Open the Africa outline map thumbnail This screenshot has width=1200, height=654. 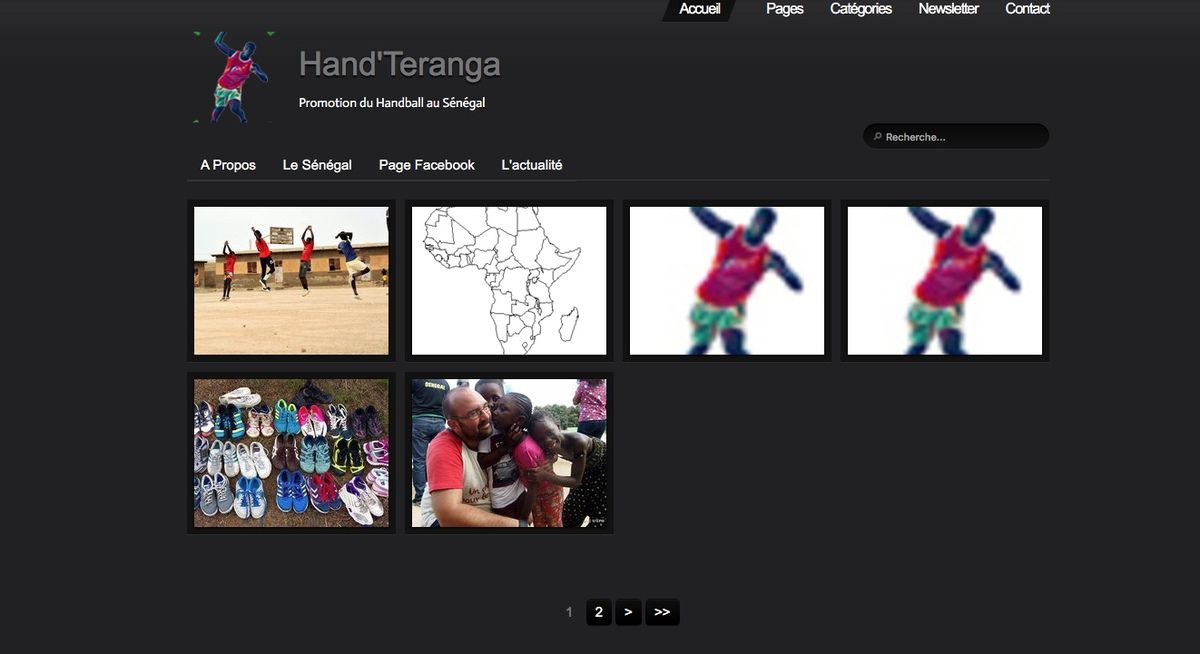coord(509,281)
